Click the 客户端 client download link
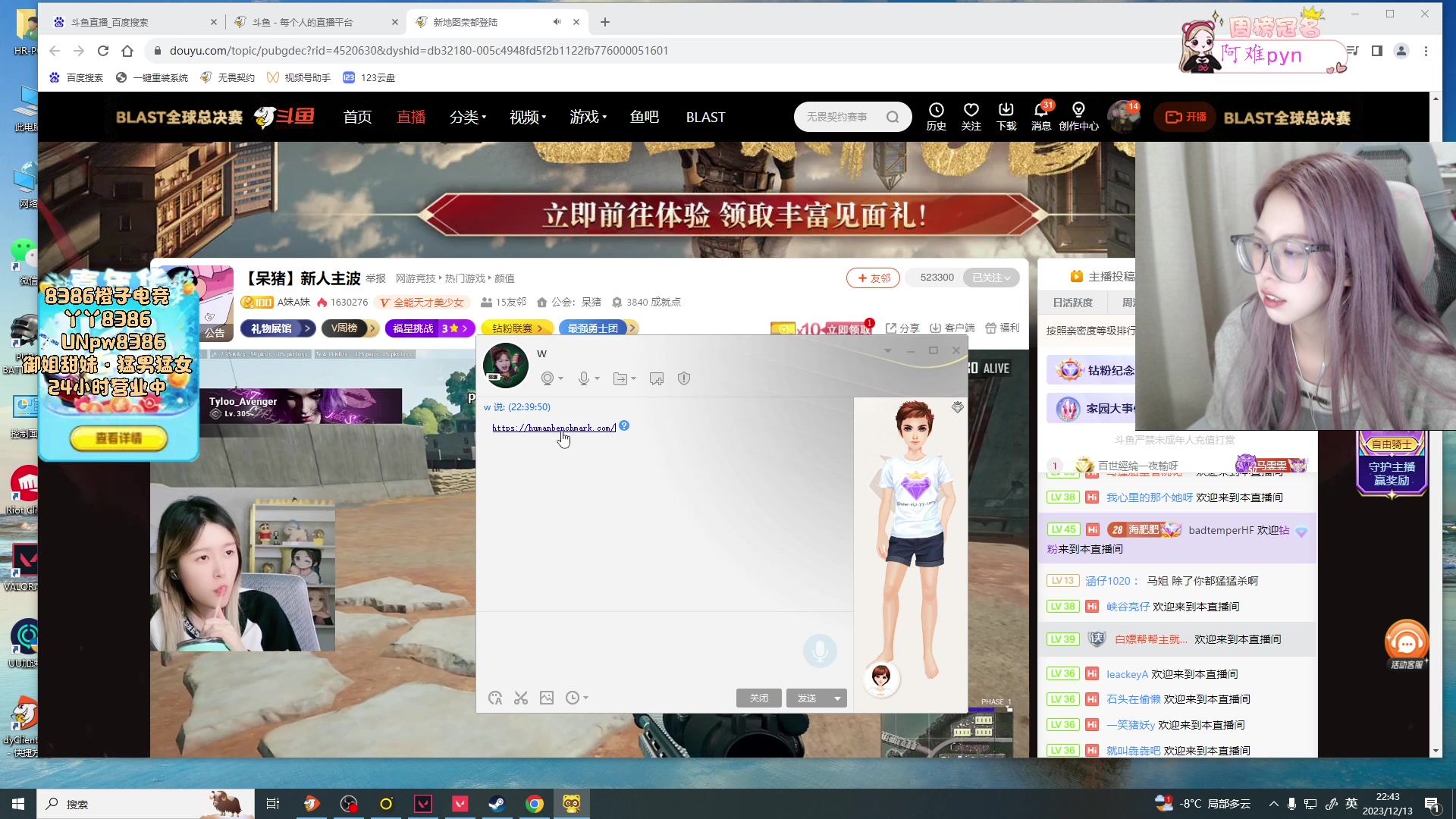 [x=952, y=328]
